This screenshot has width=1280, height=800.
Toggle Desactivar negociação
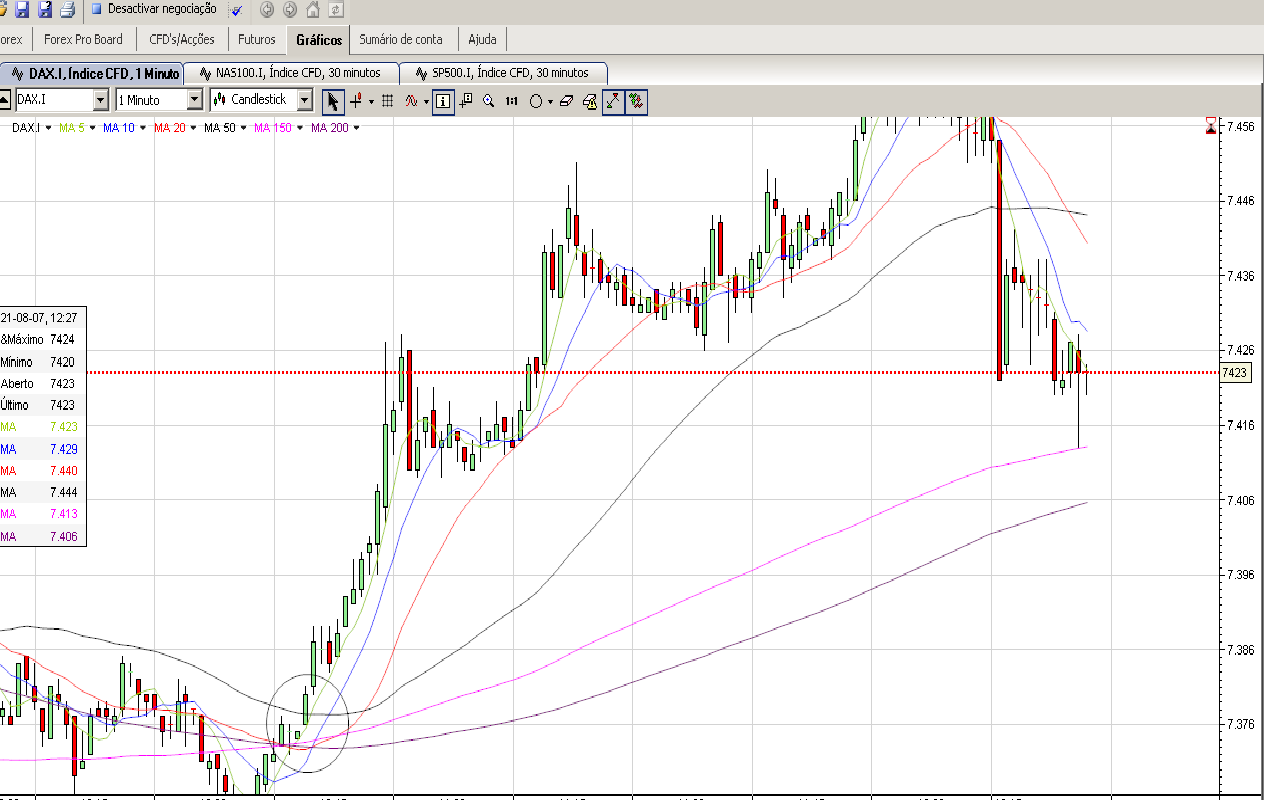tap(153, 9)
